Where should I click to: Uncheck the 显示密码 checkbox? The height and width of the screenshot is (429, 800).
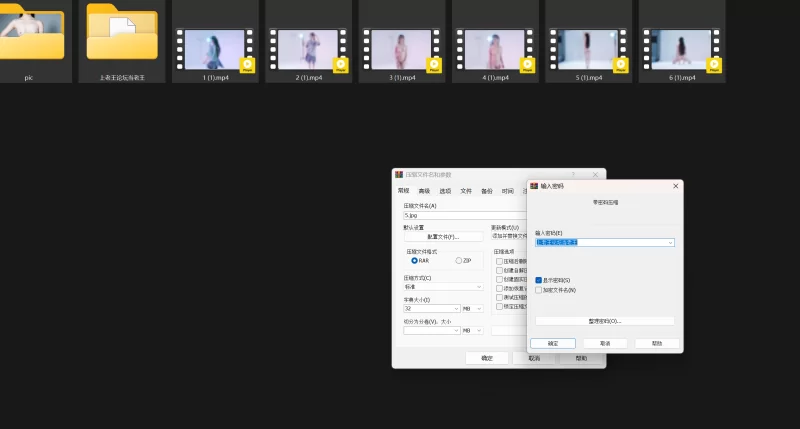tap(539, 280)
